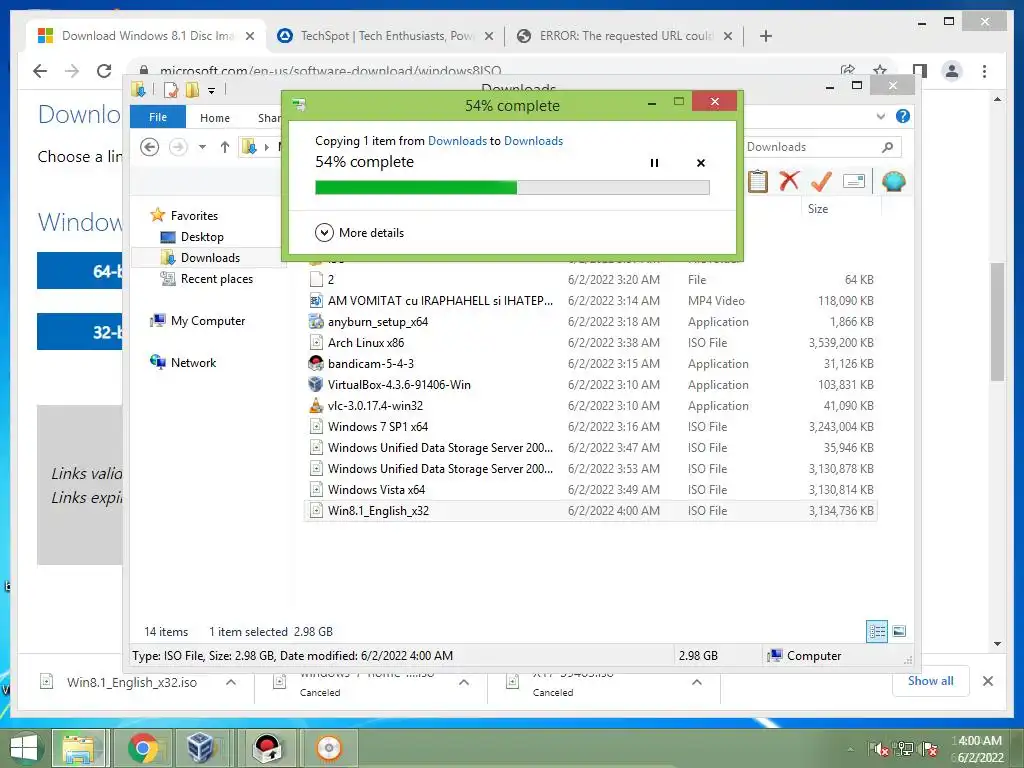The height and width of the screenshot is (768, 1024).
Task: Open File Explorer from taskbar
Action: click(x=79, y=748)
